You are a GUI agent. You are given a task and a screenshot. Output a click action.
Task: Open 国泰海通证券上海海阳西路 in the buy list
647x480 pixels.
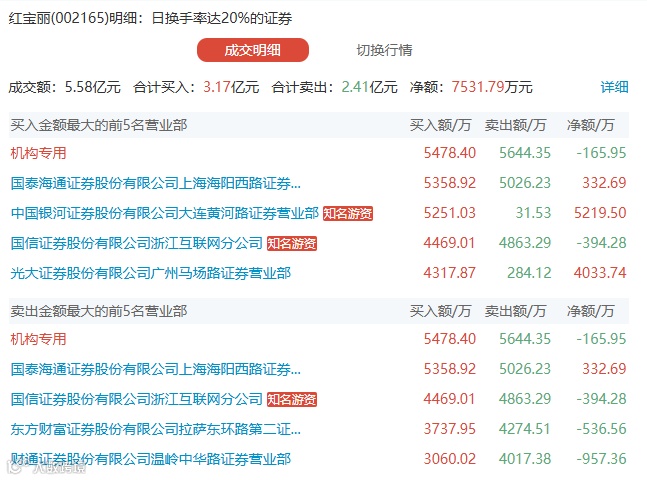(x=156, y=183)
